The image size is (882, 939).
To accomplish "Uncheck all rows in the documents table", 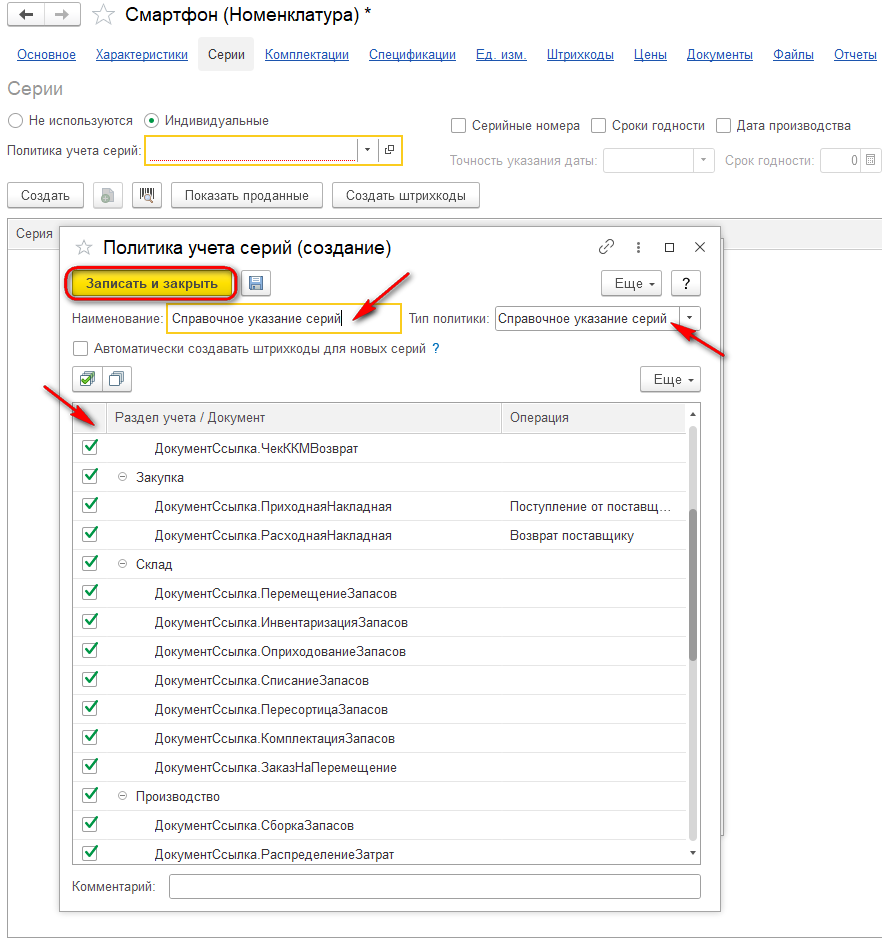I will [x=117, y=379].
